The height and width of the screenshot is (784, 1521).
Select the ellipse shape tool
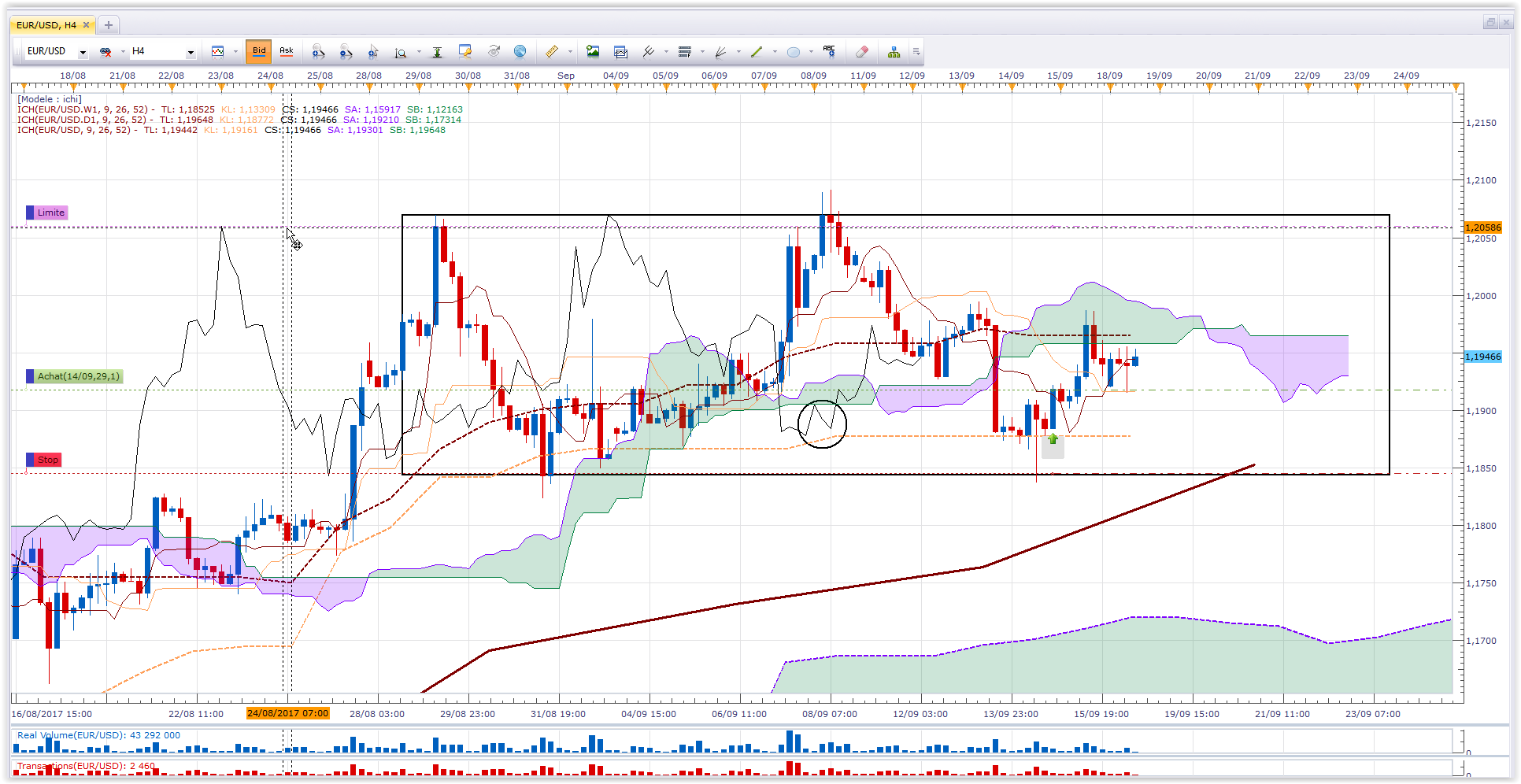[x=794, y=52]
